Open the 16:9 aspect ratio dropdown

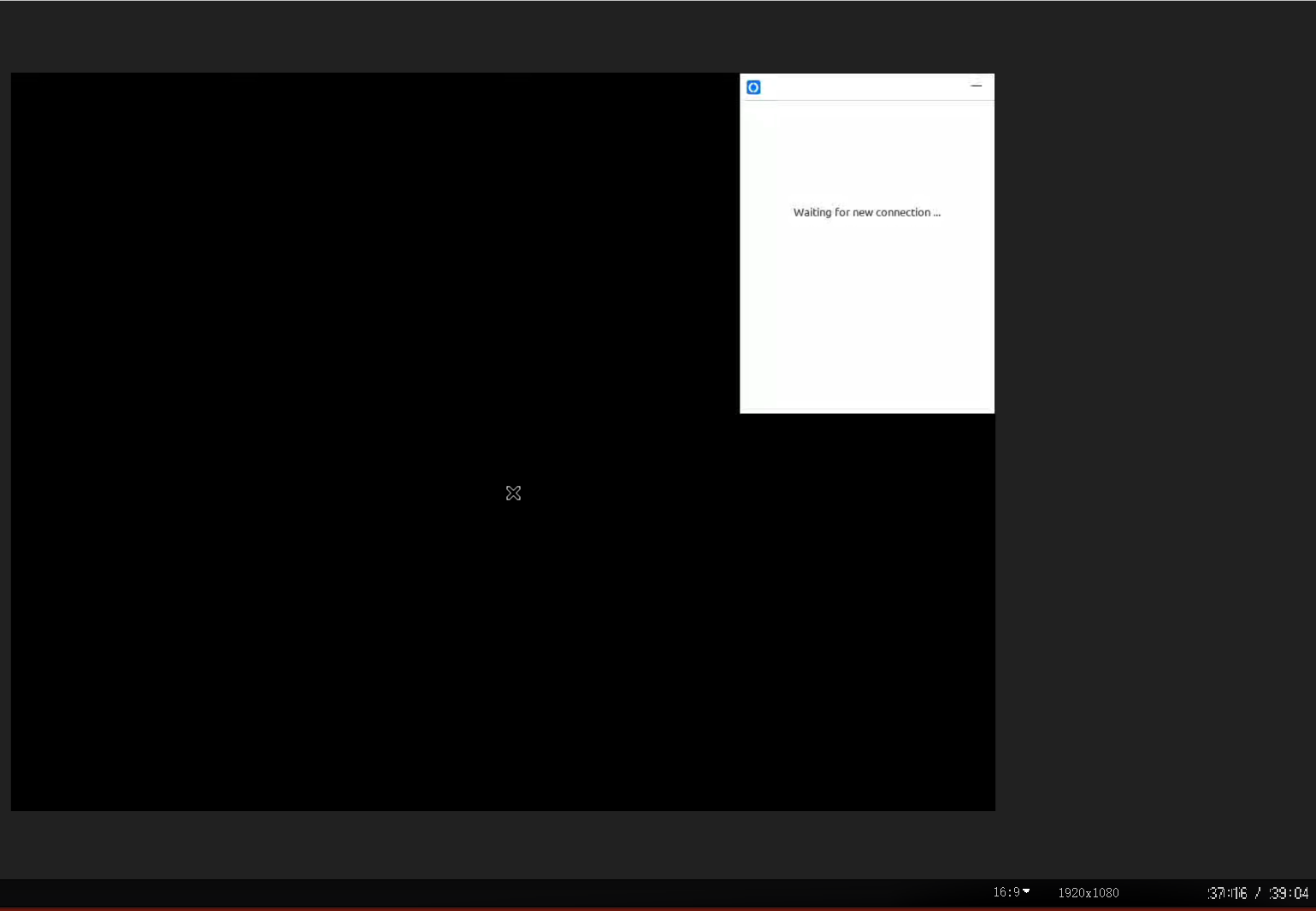[x=1012, y=892]
